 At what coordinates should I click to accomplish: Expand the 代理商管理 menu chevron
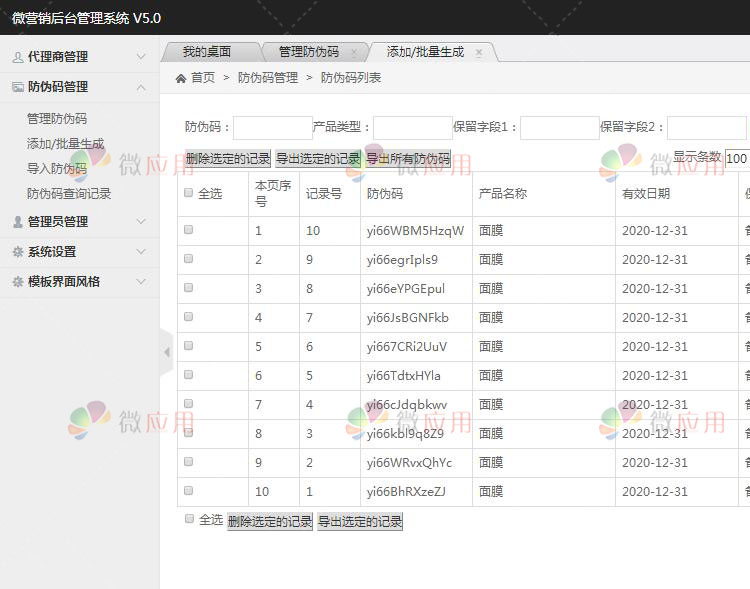pos(141,56)
